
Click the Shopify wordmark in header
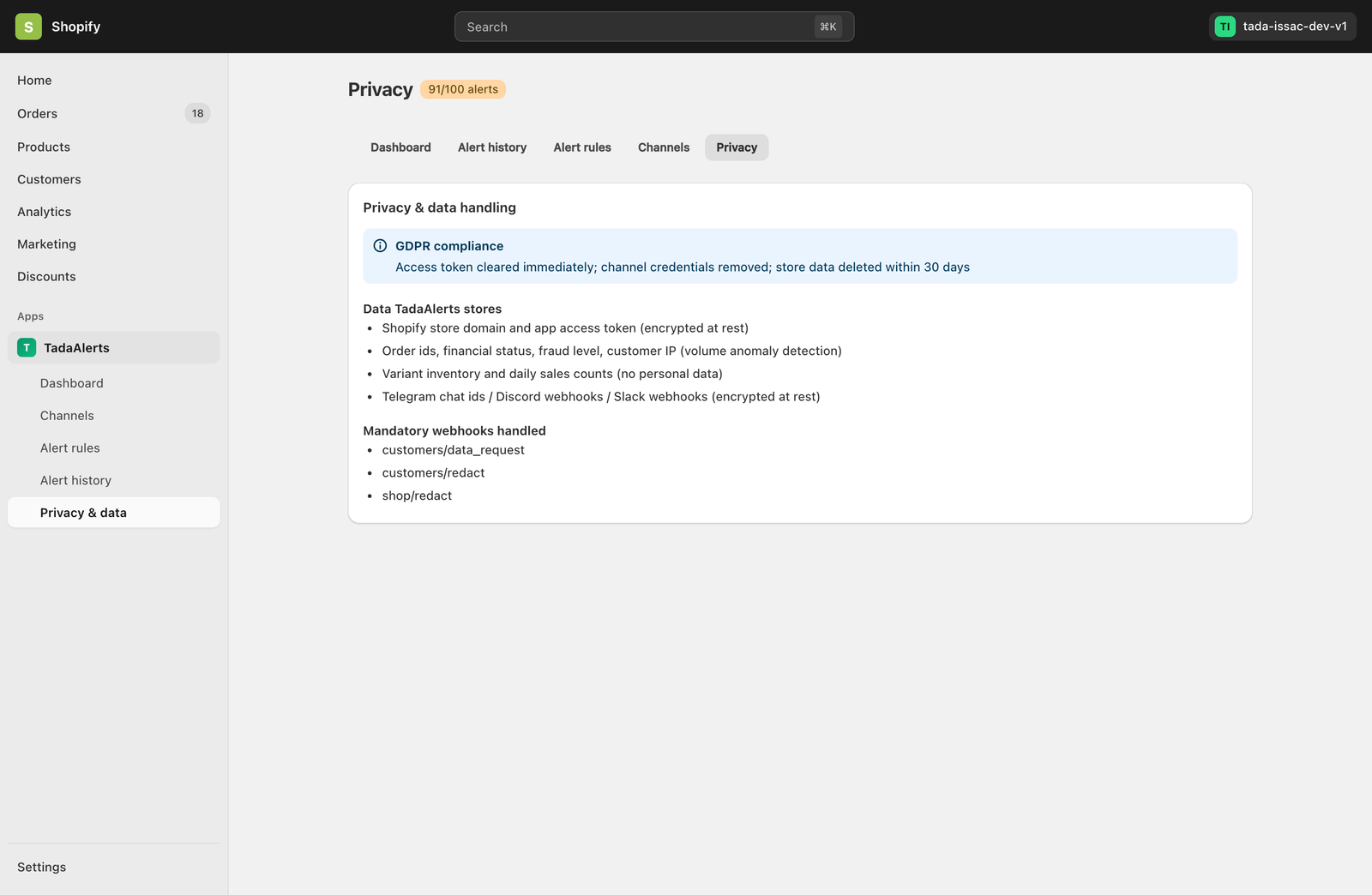pos(75,27)
